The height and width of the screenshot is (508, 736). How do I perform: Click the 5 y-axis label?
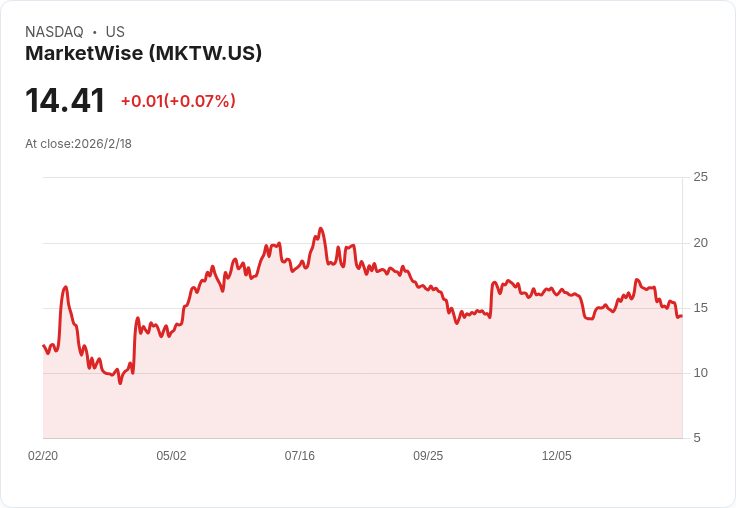point(697,438)
